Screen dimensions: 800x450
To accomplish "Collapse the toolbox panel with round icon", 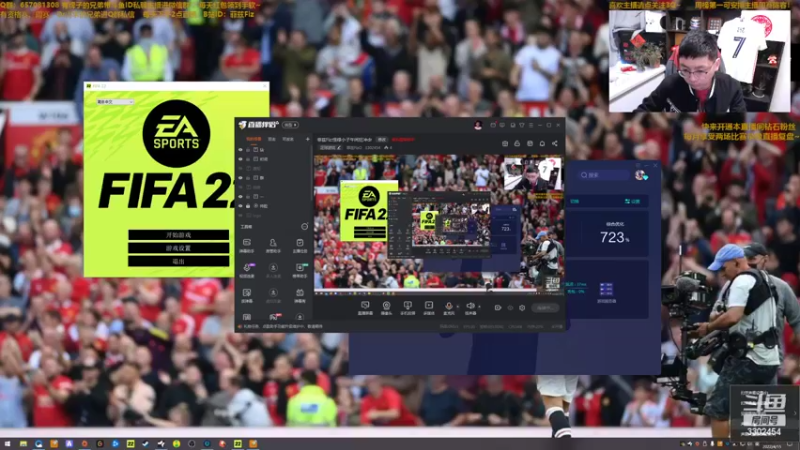I will pyautogui.click(x=305, y=226).
